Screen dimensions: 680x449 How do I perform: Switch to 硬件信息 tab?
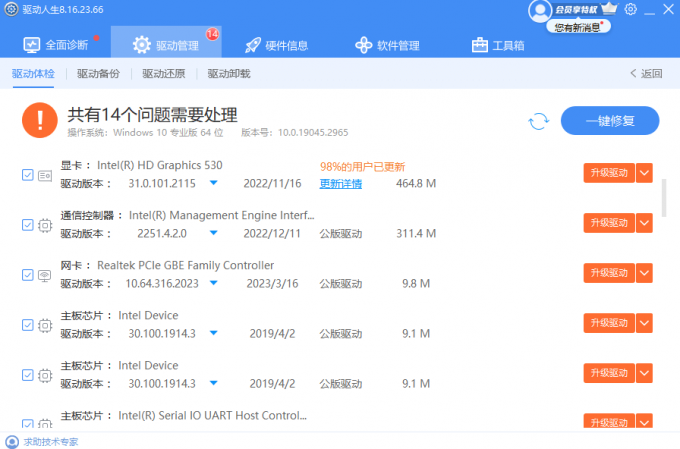(x=277, y=45)
